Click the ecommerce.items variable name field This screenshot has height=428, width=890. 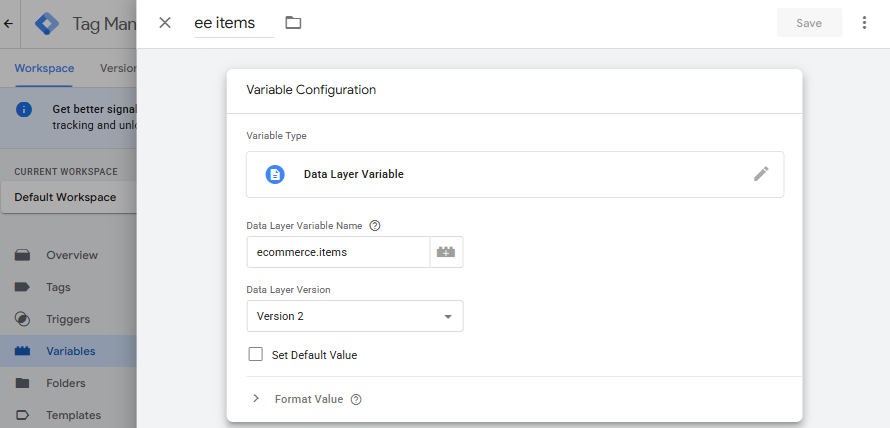pos(338,252)
